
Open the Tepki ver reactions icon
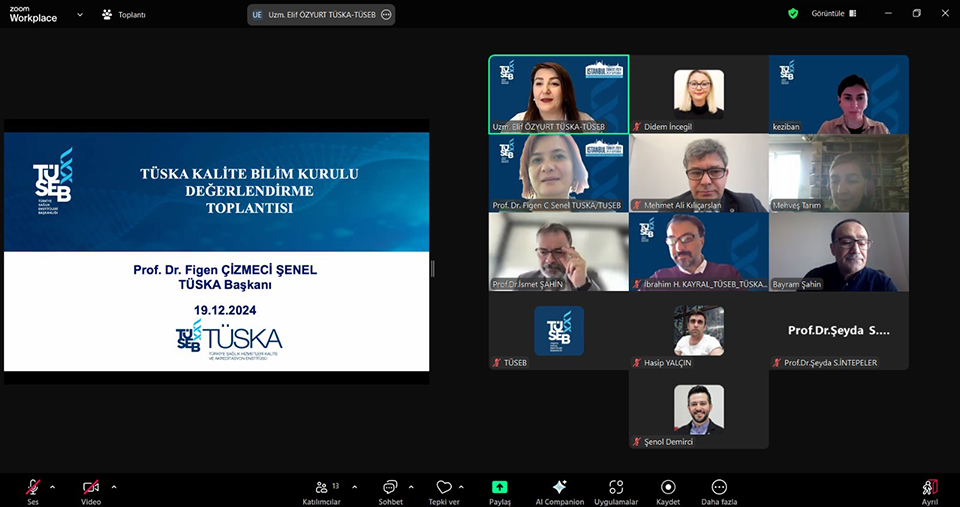(x=444, y=487)
